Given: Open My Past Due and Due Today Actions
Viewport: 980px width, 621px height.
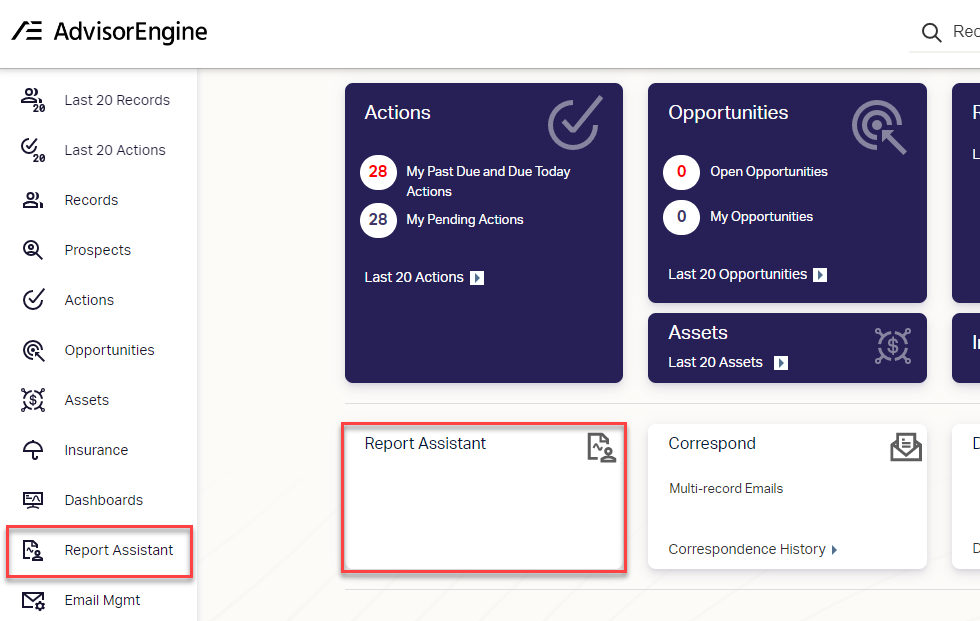Looking at the screenshot, I should 488,181.
